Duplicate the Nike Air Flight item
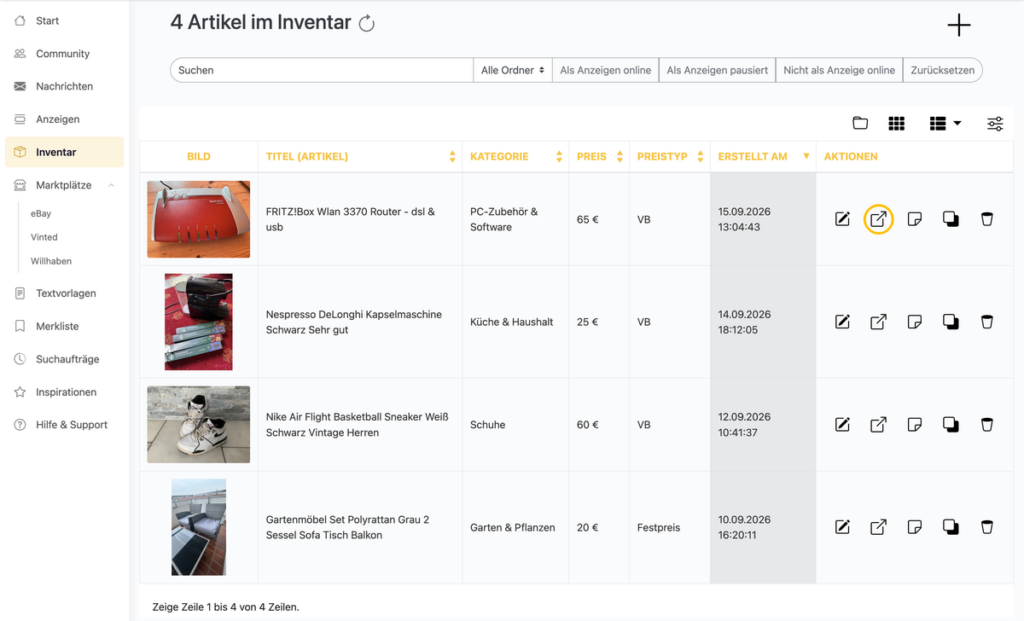1024x621 pixels. click(951, 424)
